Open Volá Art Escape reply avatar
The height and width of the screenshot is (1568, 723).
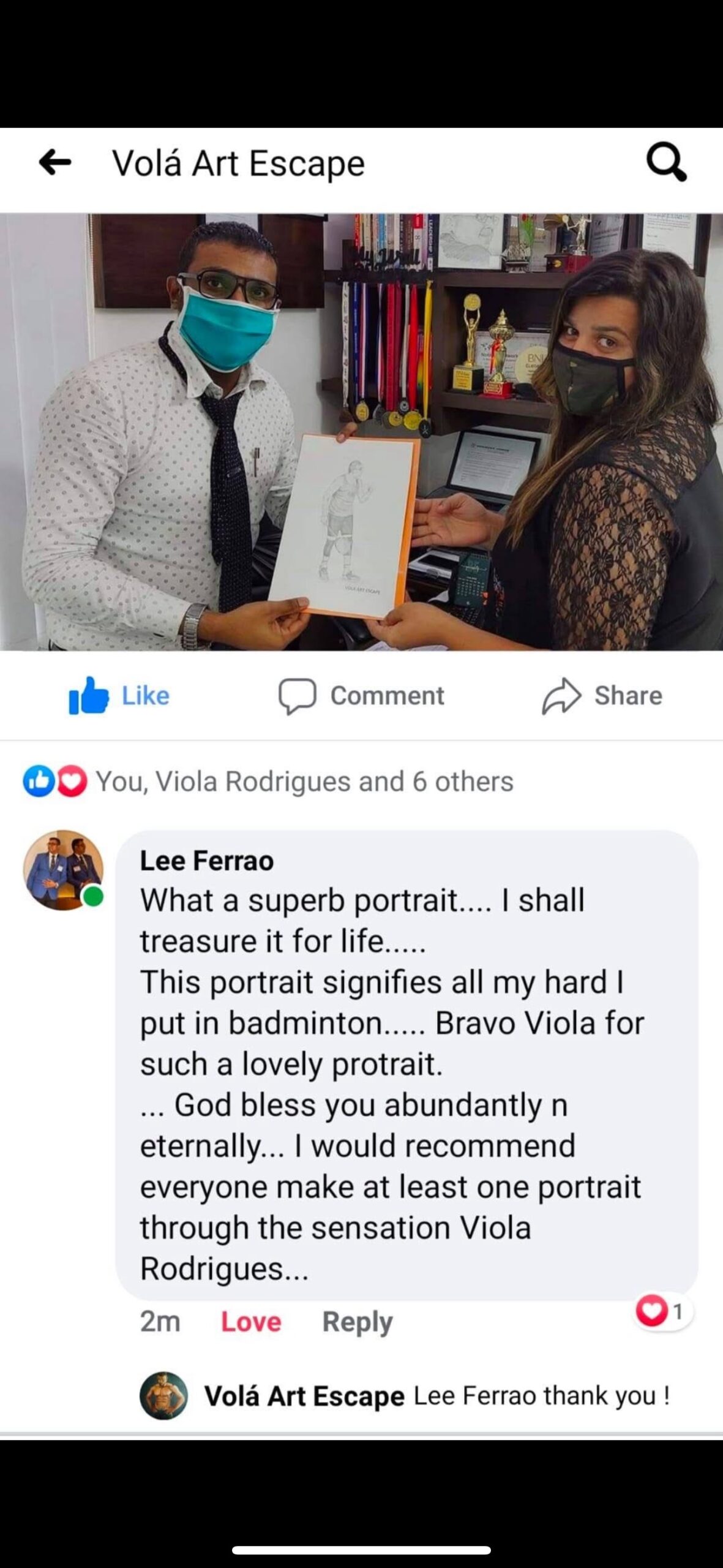click(x=163, y=1395)
